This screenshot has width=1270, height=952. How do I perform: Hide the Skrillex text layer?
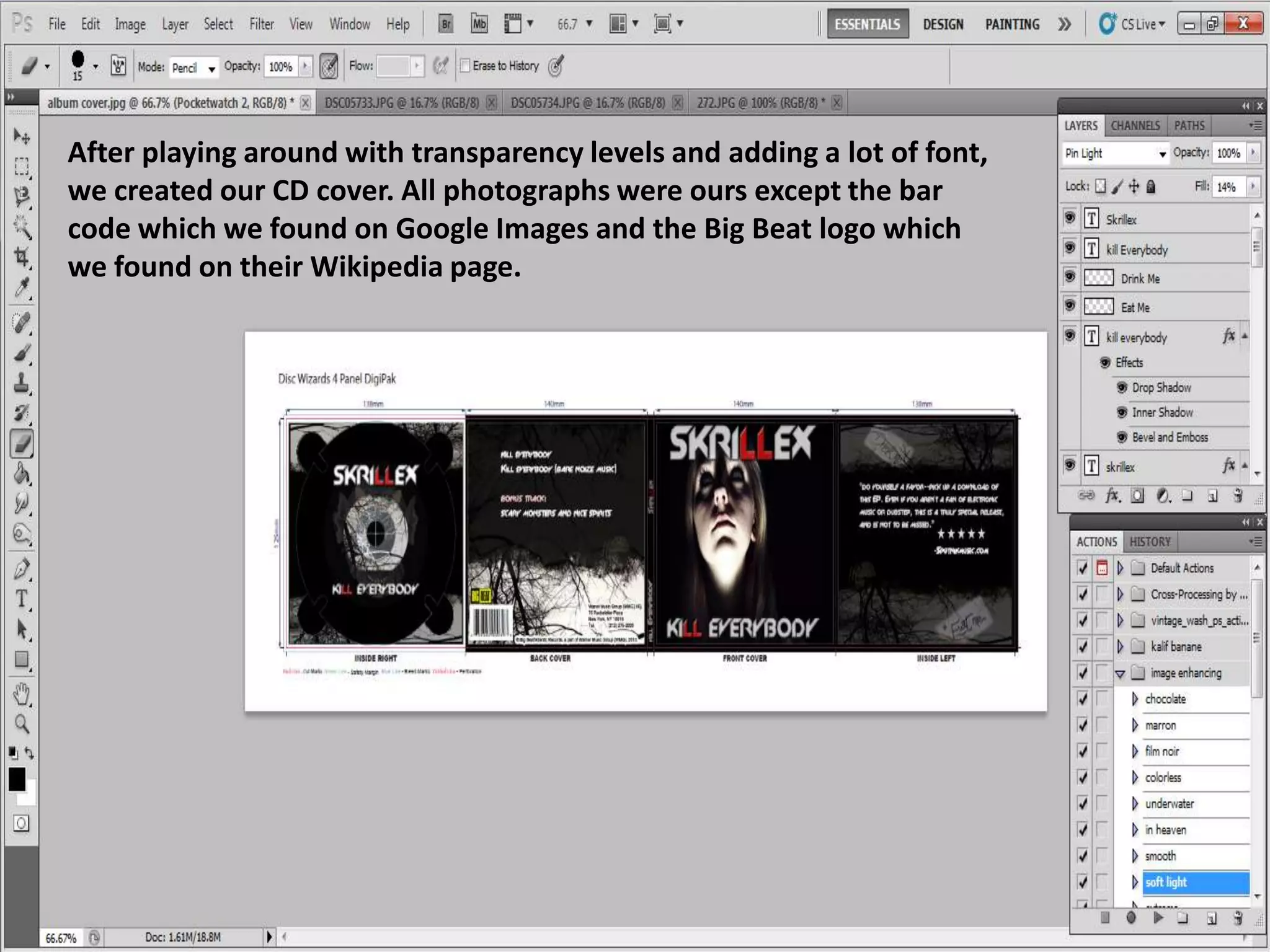[x=1070, y=218]
